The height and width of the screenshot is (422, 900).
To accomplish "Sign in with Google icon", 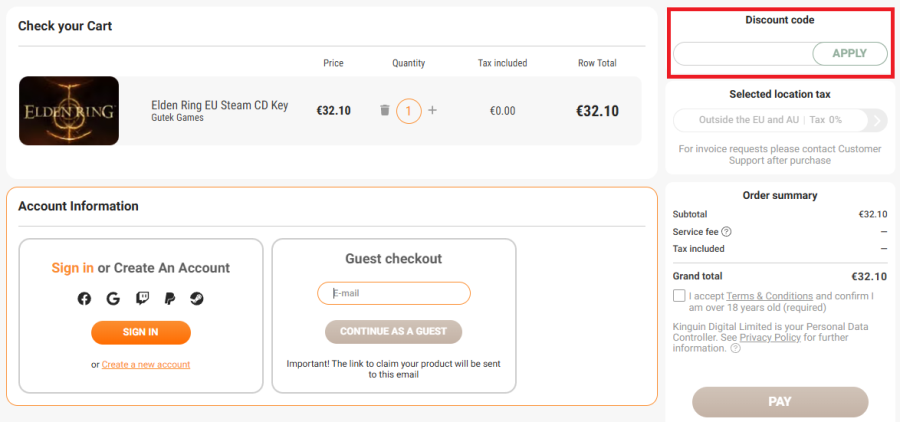I will [x=113, y=298].
